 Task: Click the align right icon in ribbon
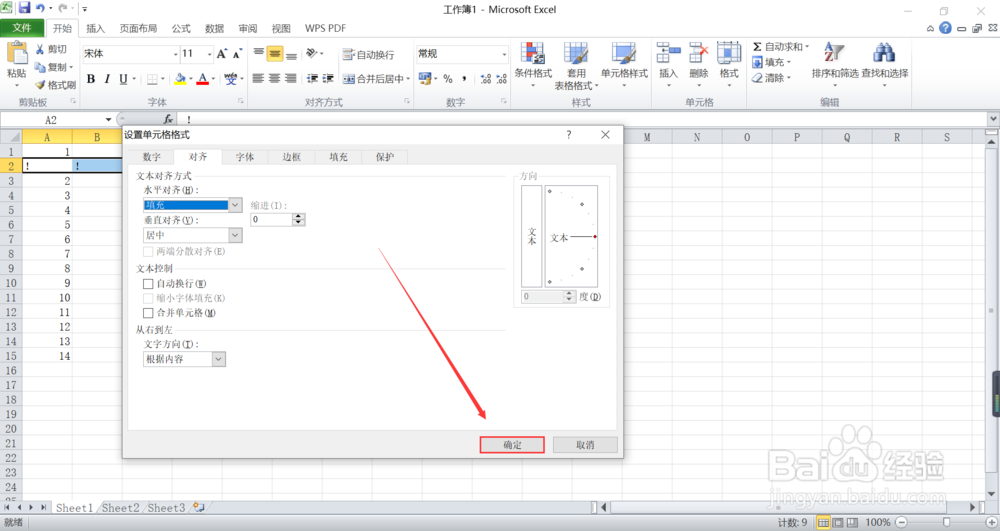point(291,78)
